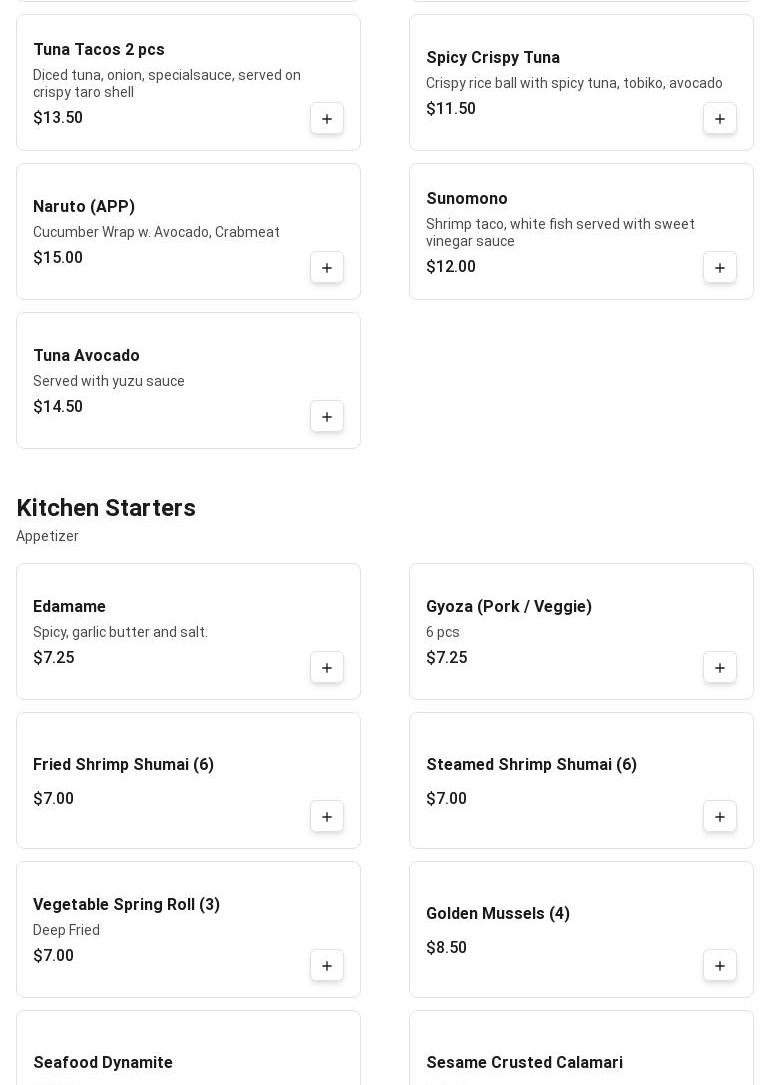Click plus button for Naruto (APP)
Screen dimensions: 770x1085
[327, 268]
